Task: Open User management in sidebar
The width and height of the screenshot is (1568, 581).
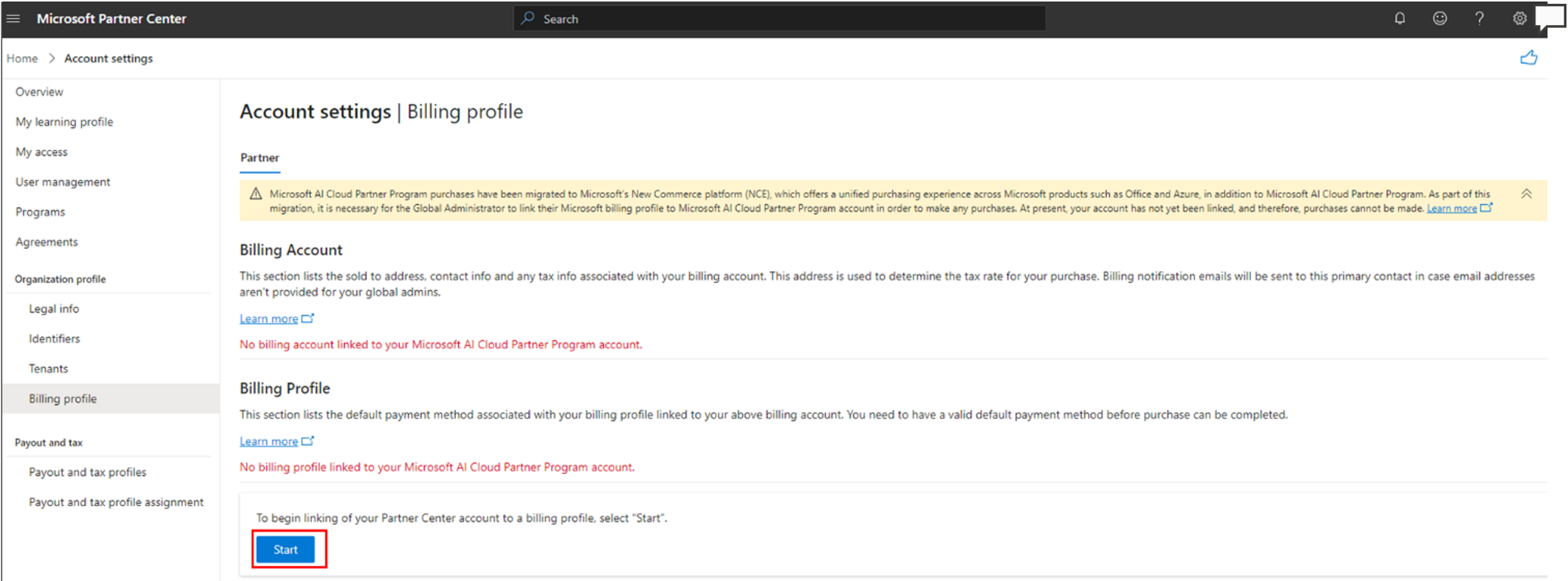Action: (63, 182)
